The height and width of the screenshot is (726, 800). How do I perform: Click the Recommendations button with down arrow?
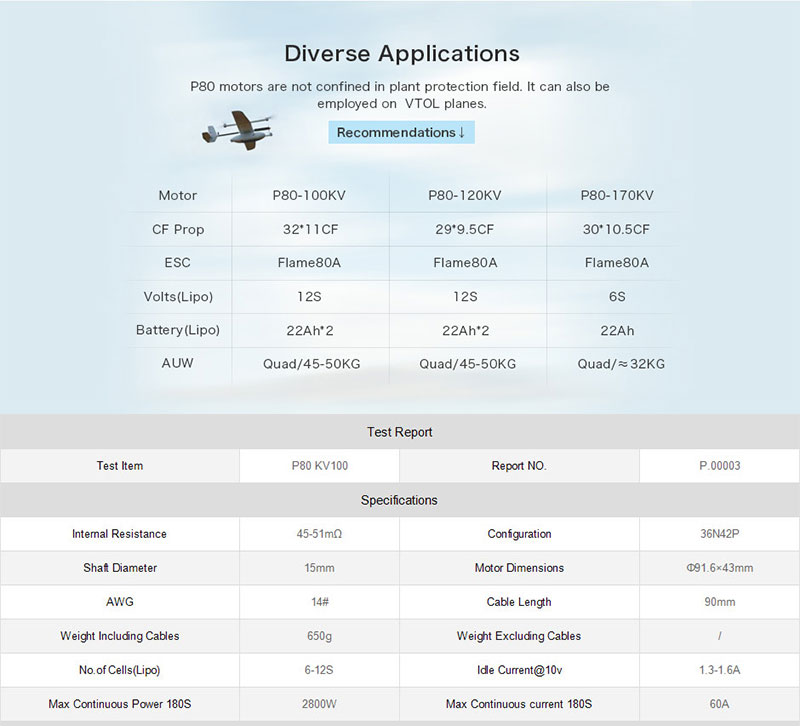coord(402,132)
